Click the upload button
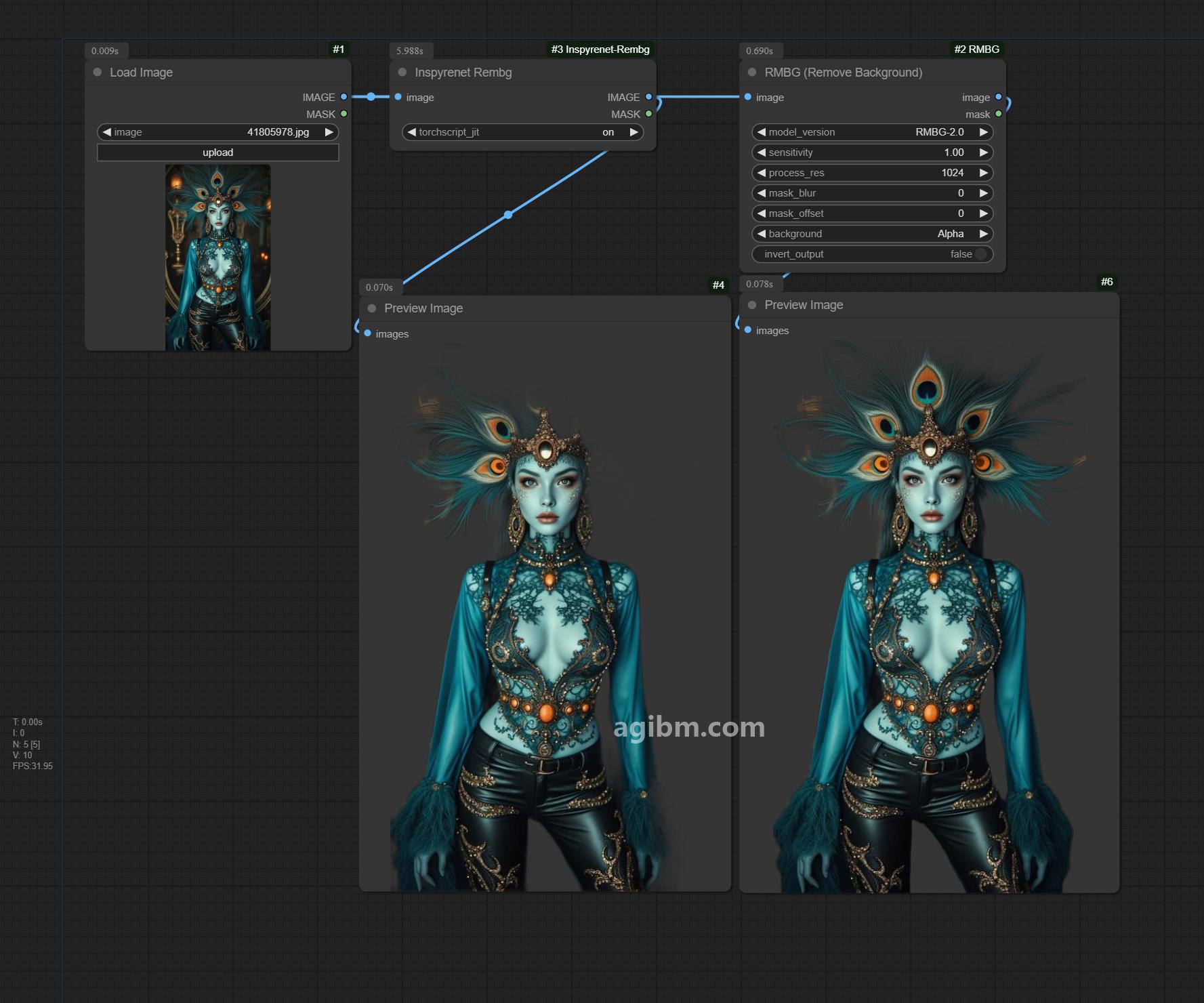The height and width of the screenshot is (1003, 1204). [x=217, y=152]
